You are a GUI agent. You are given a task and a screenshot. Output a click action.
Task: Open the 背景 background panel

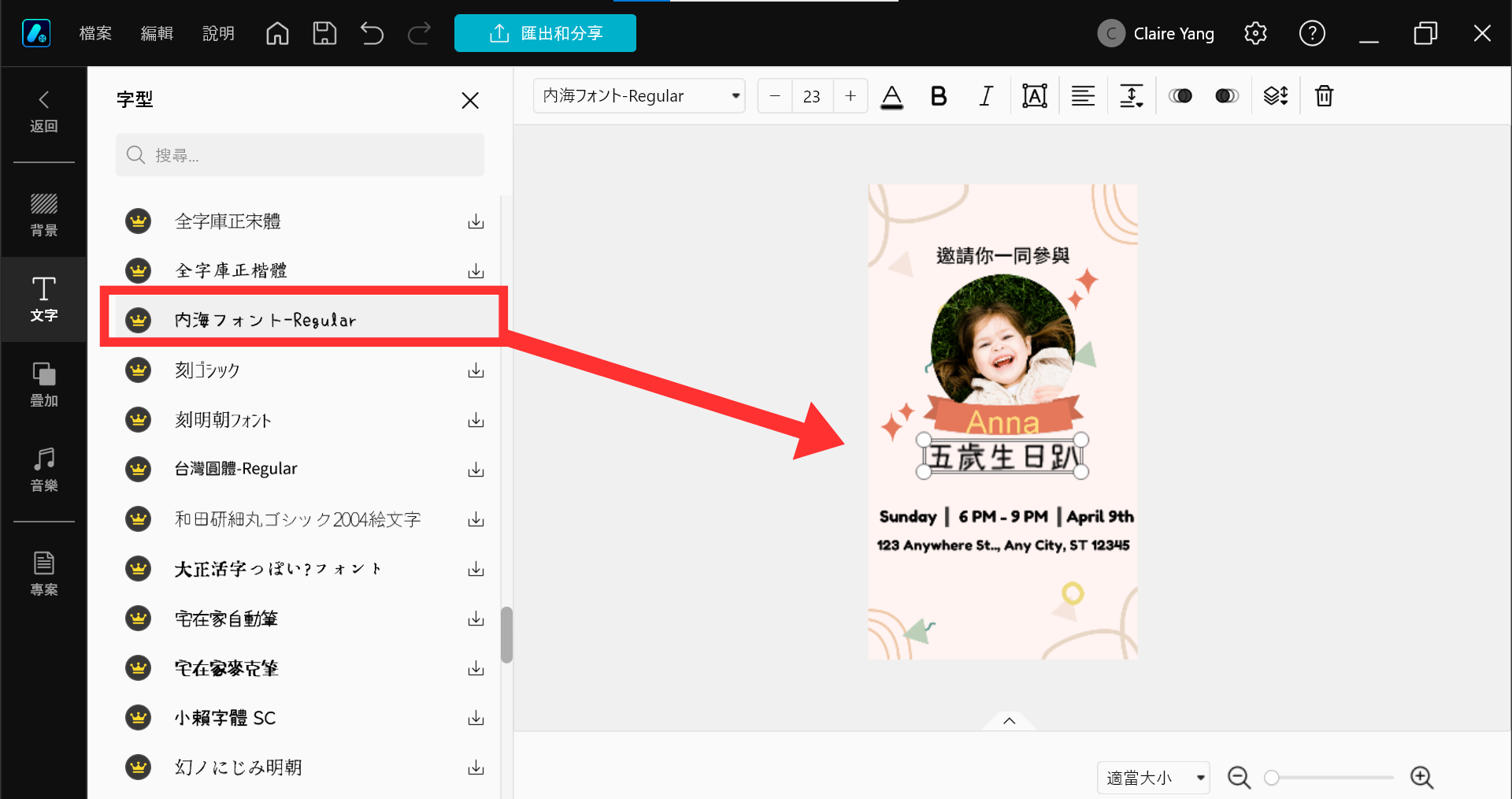click(44, 214)
